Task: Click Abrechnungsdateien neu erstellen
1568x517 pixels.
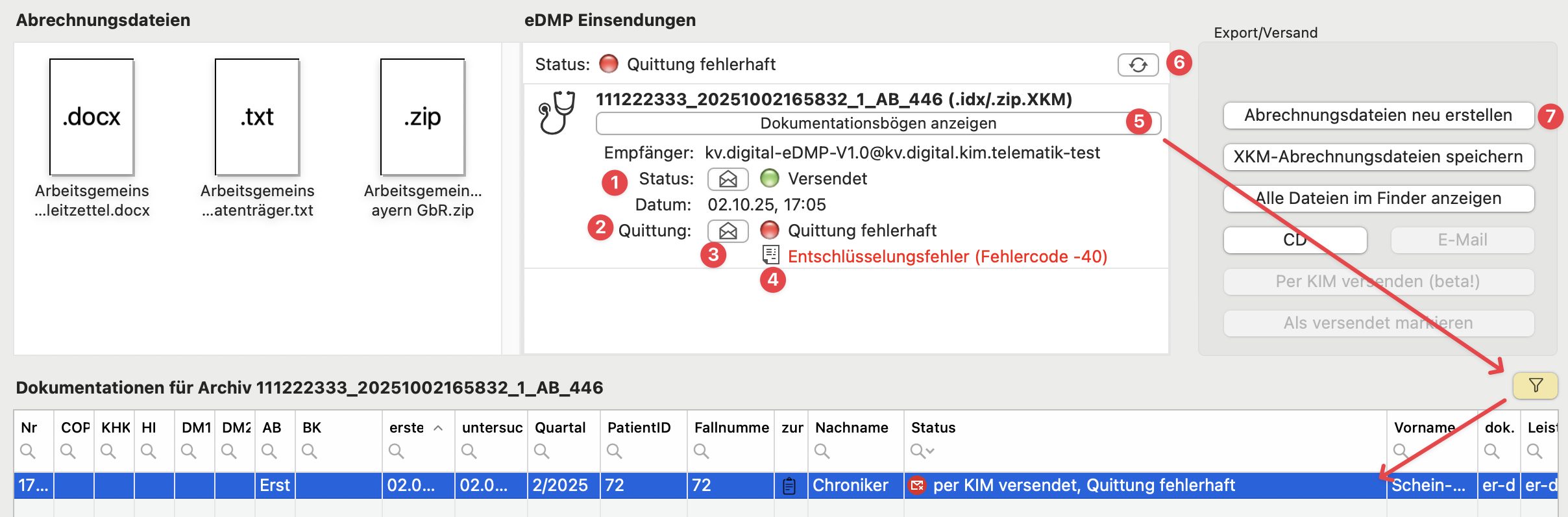Action: click(1377, 116)
